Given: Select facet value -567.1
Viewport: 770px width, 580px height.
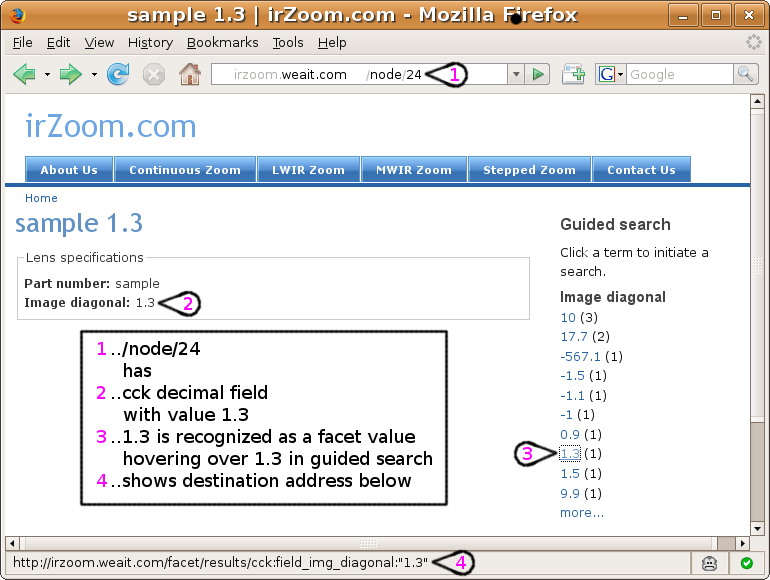Looking at the screenshot, I should point(580,356).
